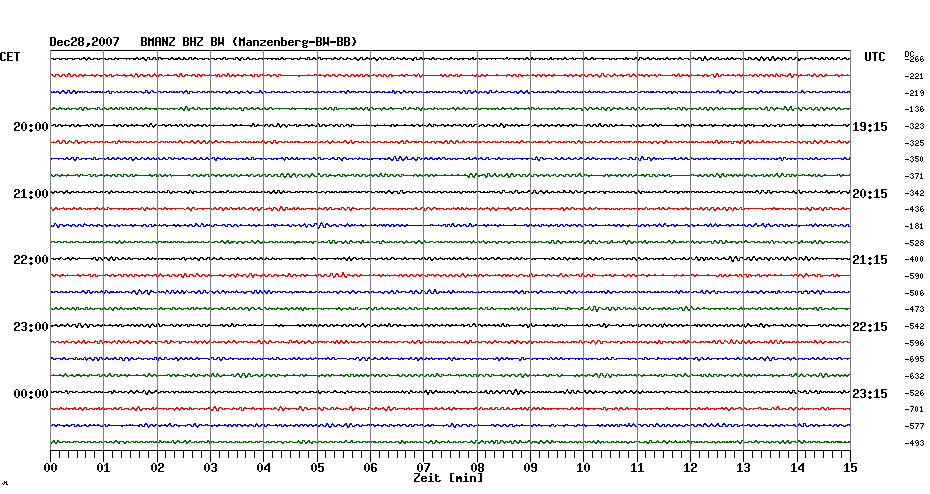Viewport: 930px width, 494px height.
Task: Select DC offset value -701
Action: pyautogui.click(x=914, y=409)
